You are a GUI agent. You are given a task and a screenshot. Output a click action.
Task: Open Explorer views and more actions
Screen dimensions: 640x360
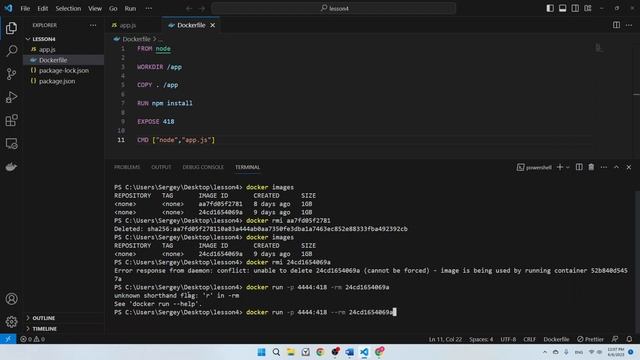tap(93, 25)
